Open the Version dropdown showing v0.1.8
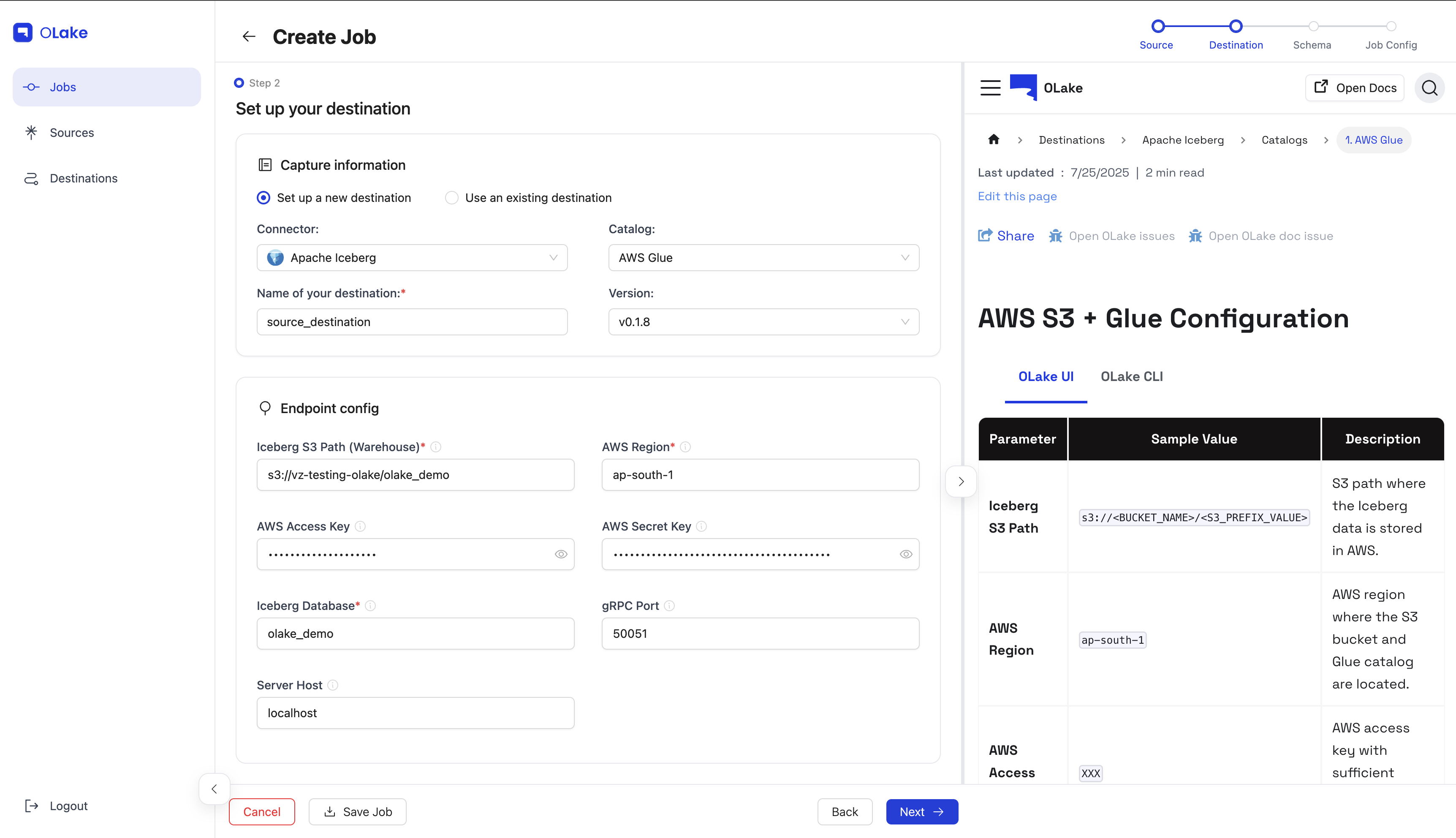Screen dimensions: 1456x838 [x=763, y=322]
